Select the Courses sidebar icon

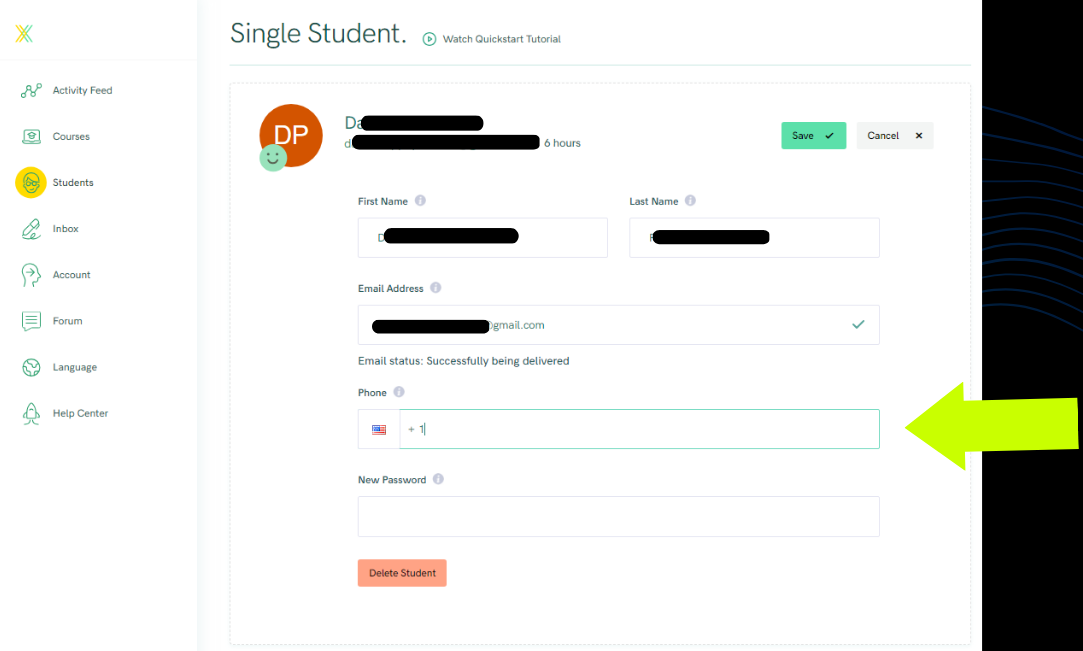click(x=31, y=137)
